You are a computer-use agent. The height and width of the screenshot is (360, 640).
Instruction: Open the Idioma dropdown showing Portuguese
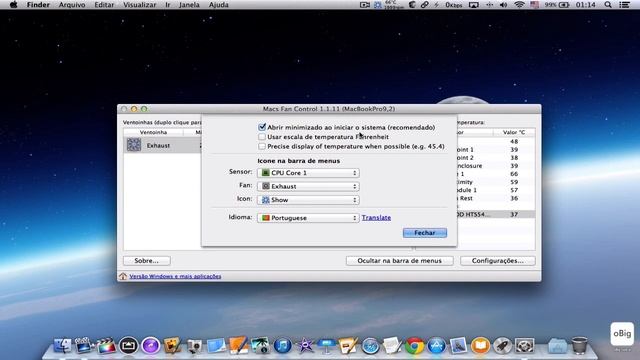[308, 218]
